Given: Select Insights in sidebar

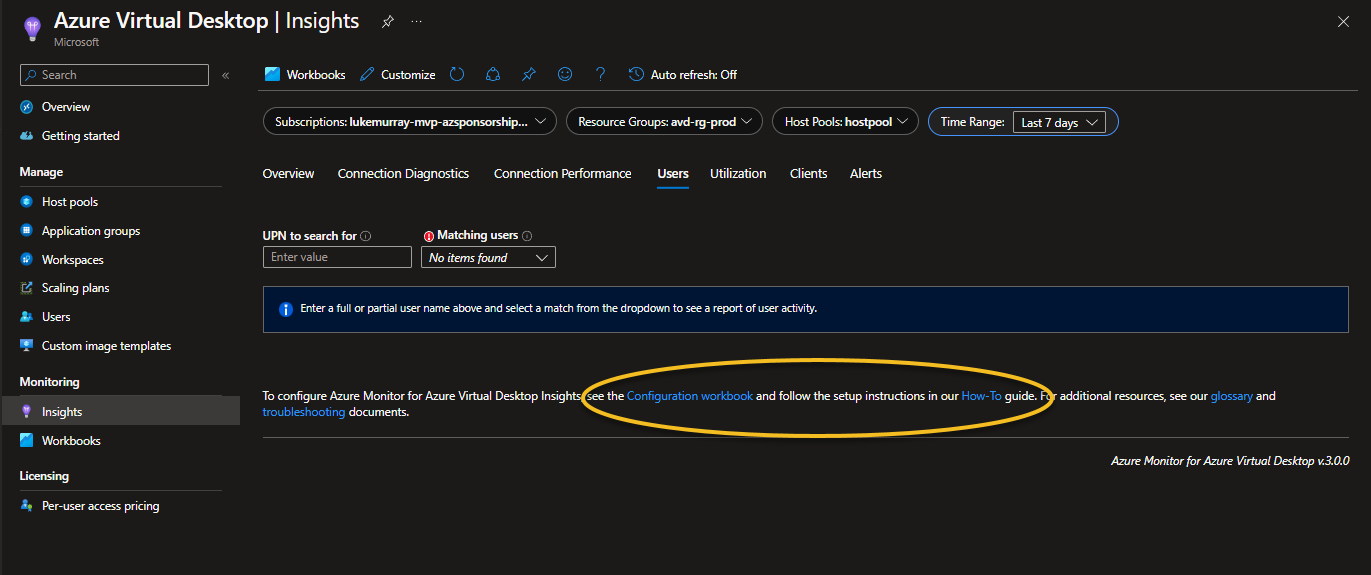Looking at the screenshot, I should coord(120,411).
